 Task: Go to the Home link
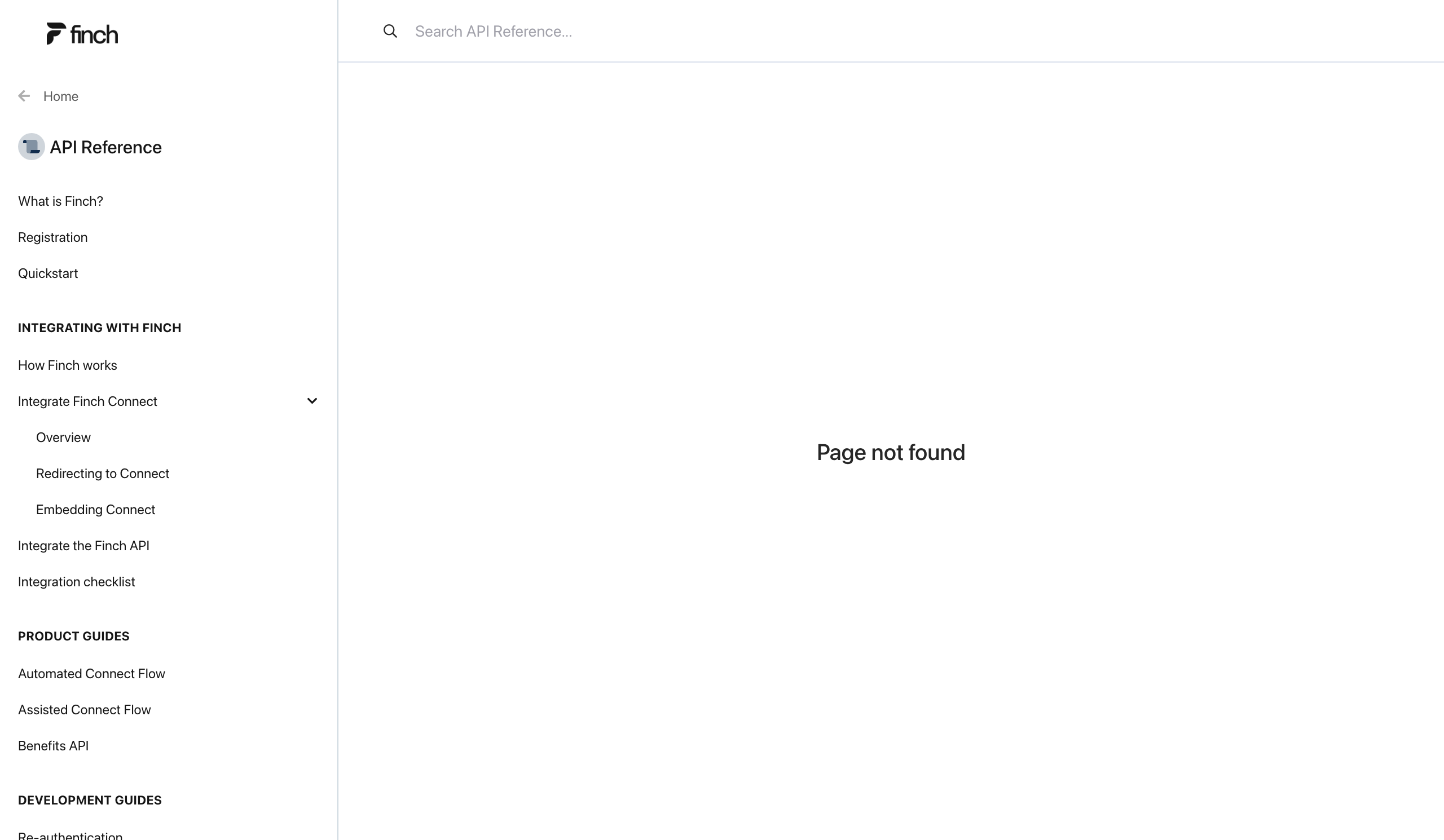pyautogui.click(x=61, y=96)
